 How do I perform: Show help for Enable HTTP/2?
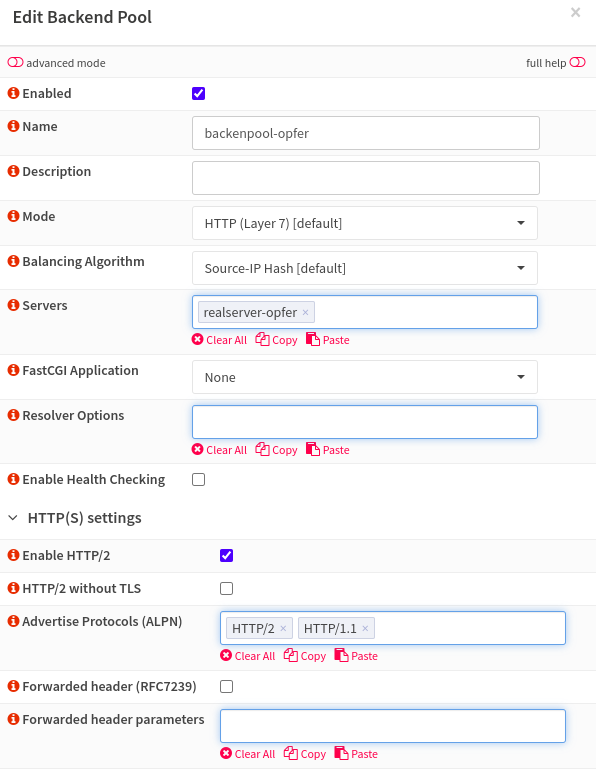coord(14,555)
